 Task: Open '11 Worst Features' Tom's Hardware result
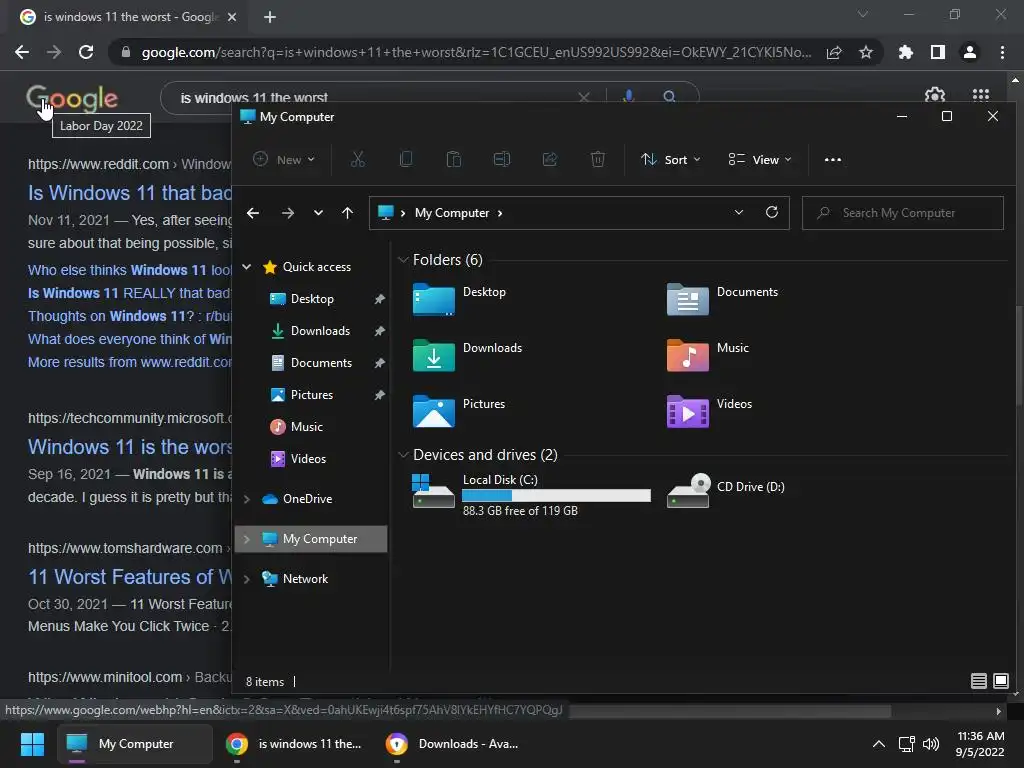(x=129, y=577)
